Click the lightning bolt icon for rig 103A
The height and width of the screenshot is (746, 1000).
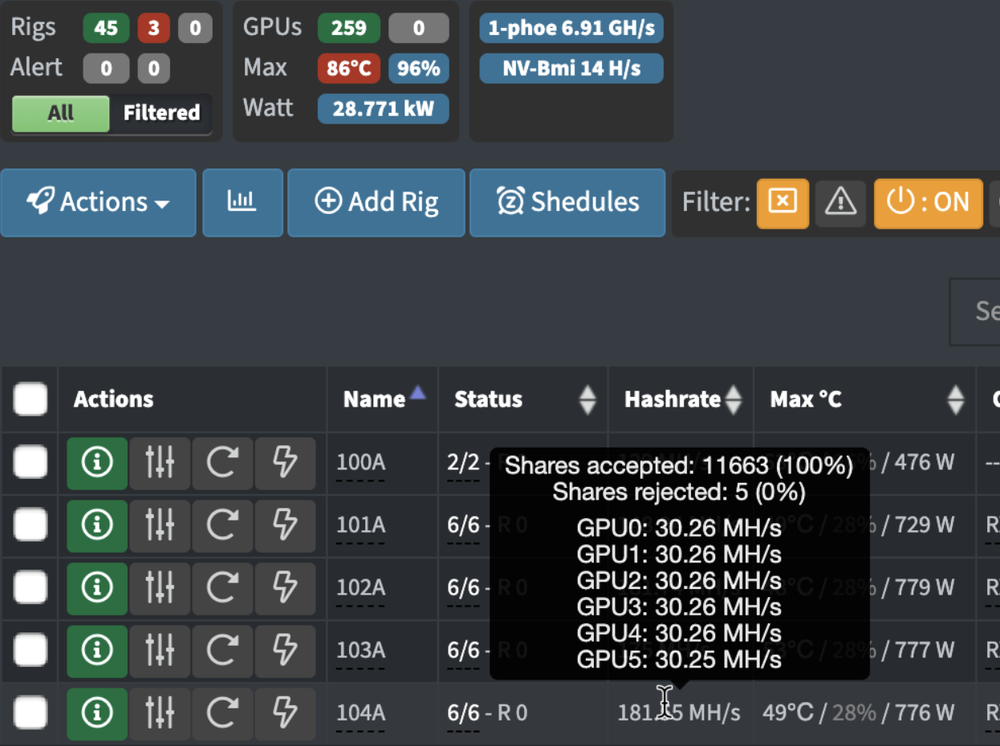pyautogui.click(x=285, y=650)
